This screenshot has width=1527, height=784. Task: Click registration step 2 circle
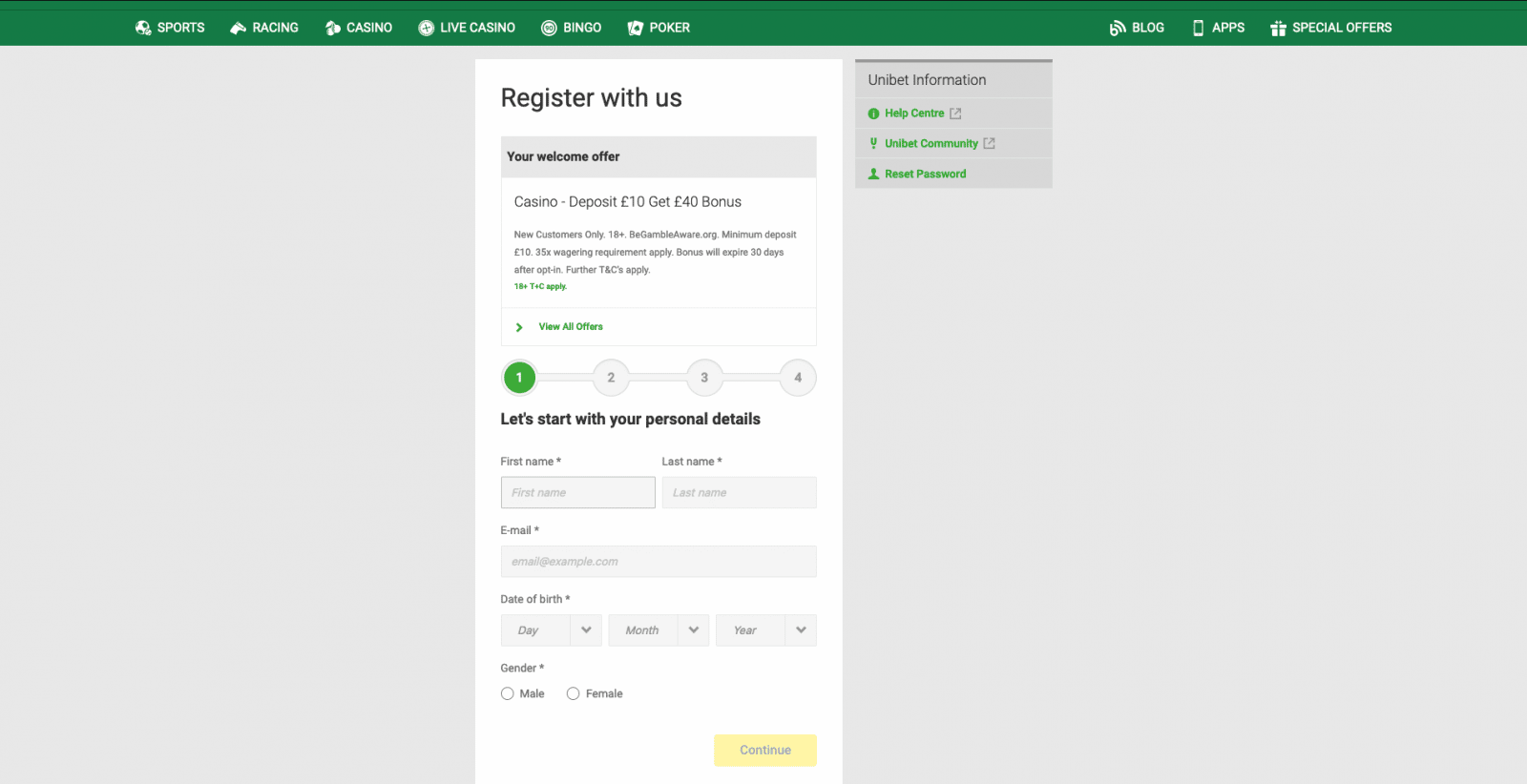coord(611,378)
